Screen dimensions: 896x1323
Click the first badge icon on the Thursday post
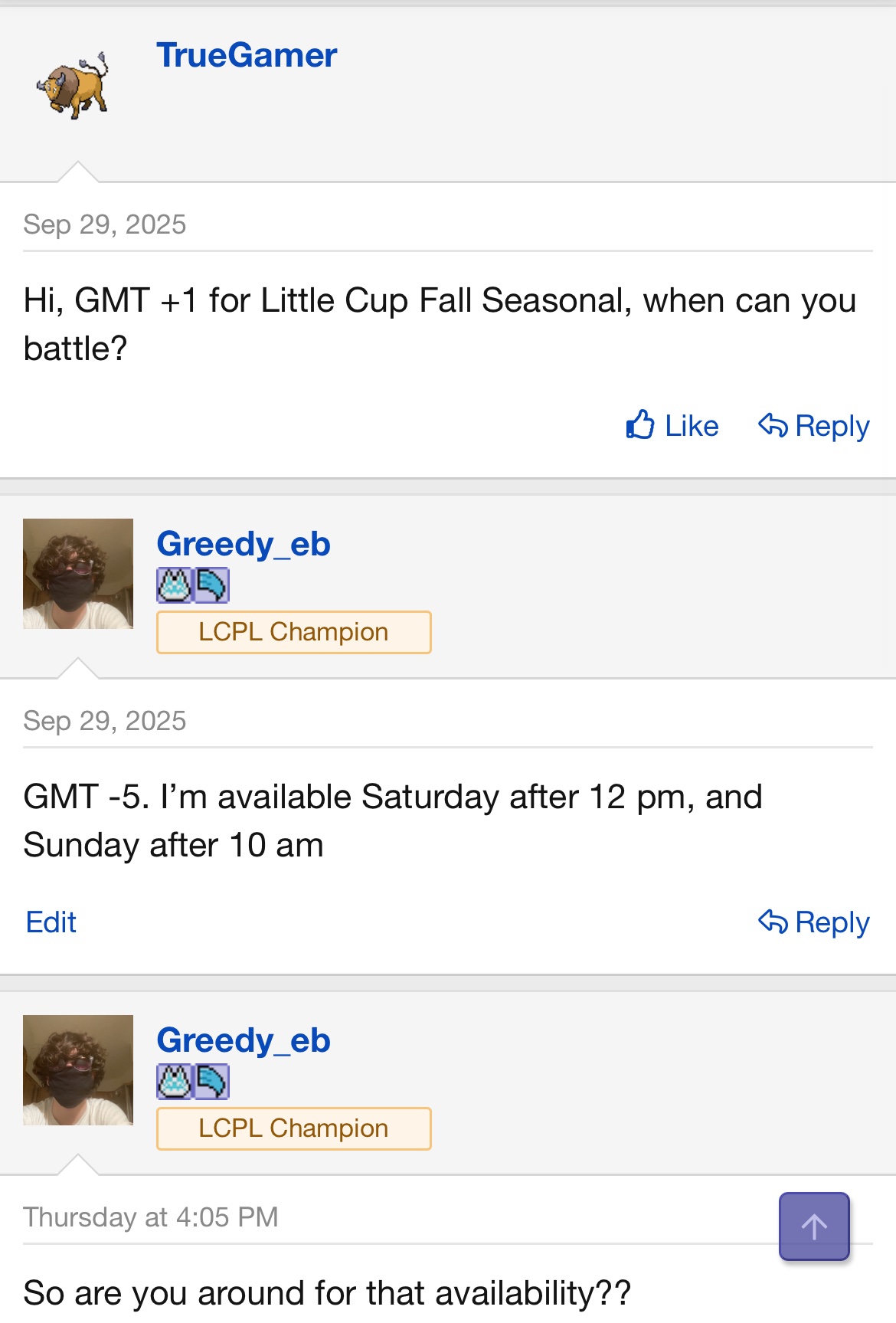(175, 1082)
